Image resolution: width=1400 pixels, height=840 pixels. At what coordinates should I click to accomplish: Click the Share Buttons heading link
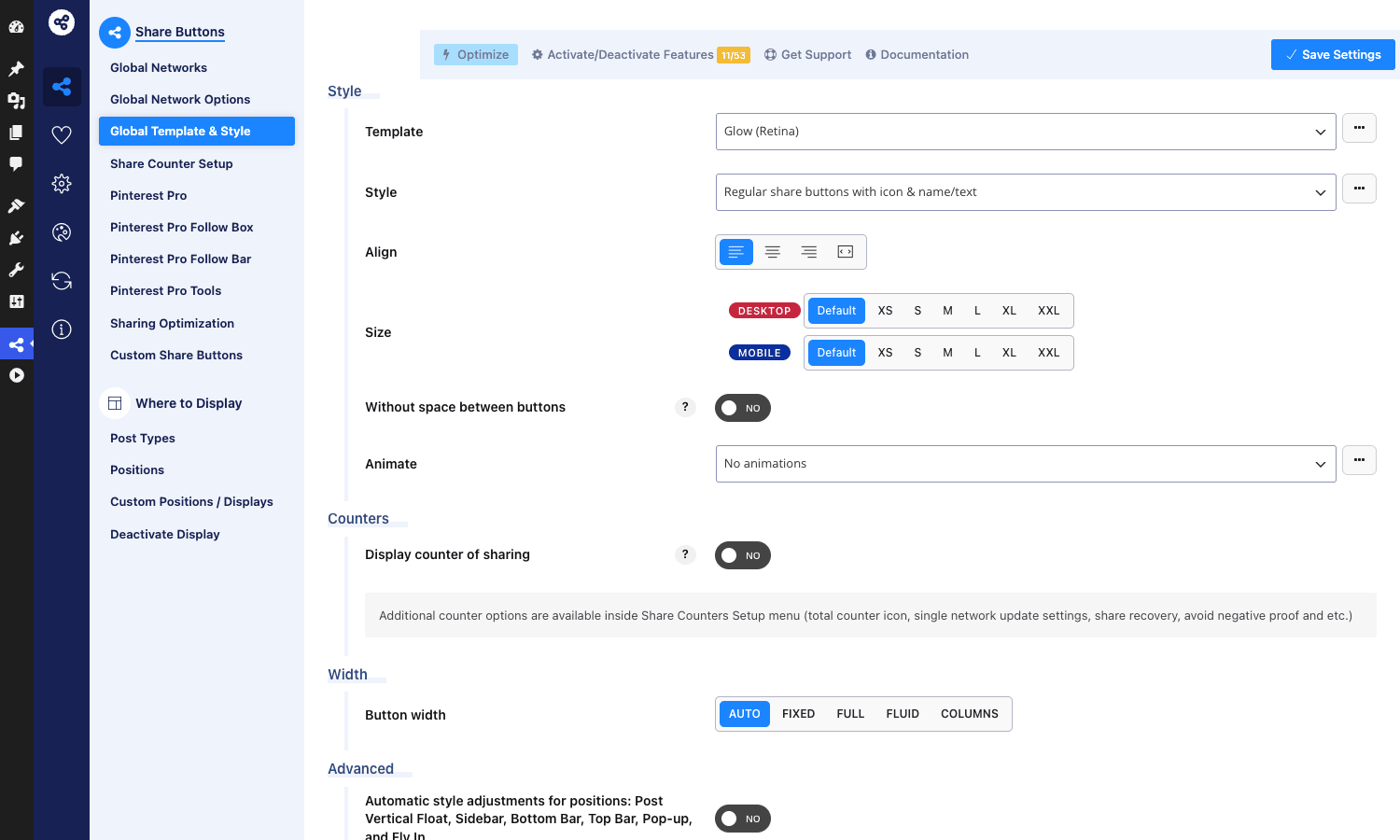(x=180, y=32)
